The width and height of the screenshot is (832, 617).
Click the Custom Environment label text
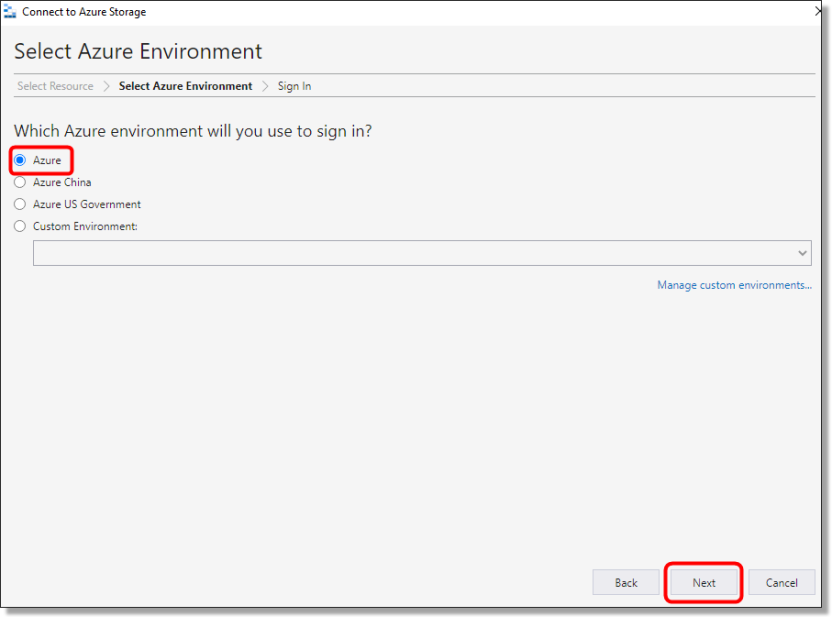click(x=86, y=226)
